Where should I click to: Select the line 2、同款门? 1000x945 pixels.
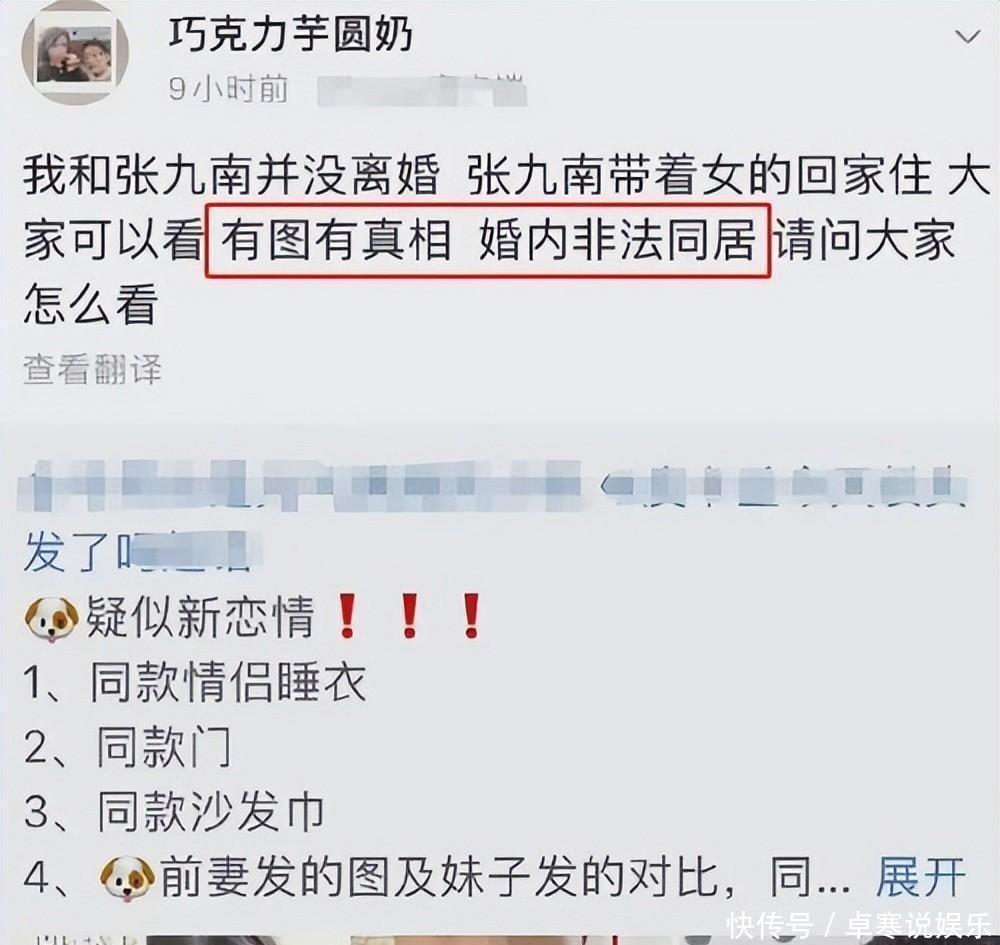[128, 747]
